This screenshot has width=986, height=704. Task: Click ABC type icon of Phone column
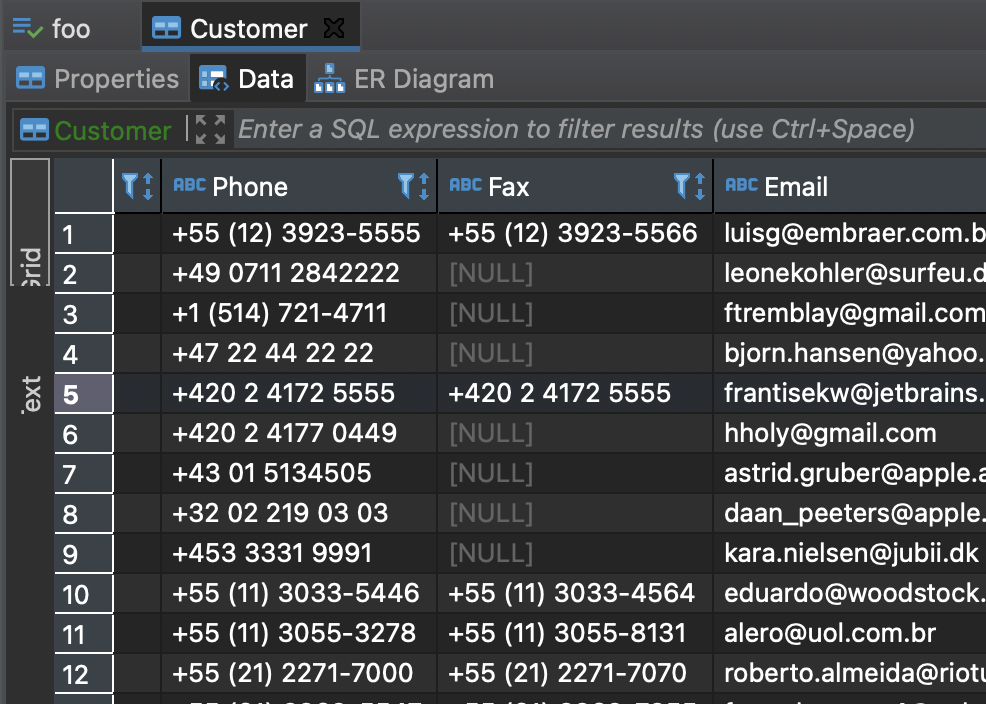tap(190, 185)
